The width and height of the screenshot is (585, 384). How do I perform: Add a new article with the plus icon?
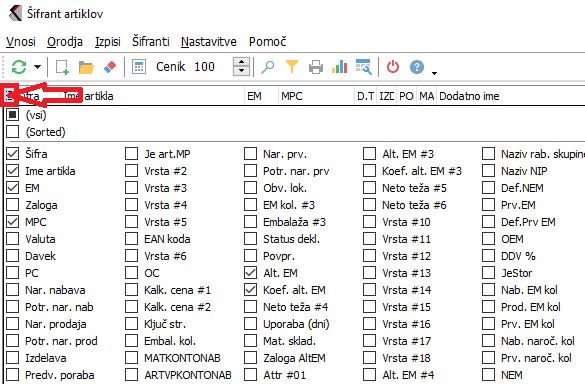point(62,67)
